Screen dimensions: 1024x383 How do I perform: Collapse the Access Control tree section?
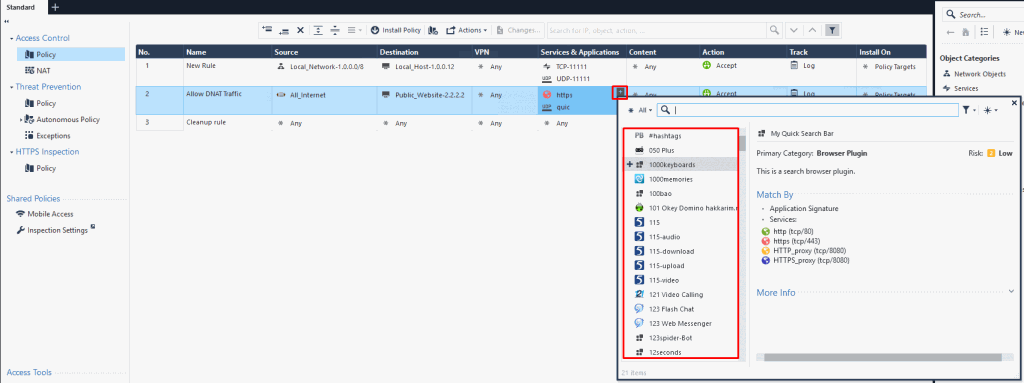[x=12, y=39]
